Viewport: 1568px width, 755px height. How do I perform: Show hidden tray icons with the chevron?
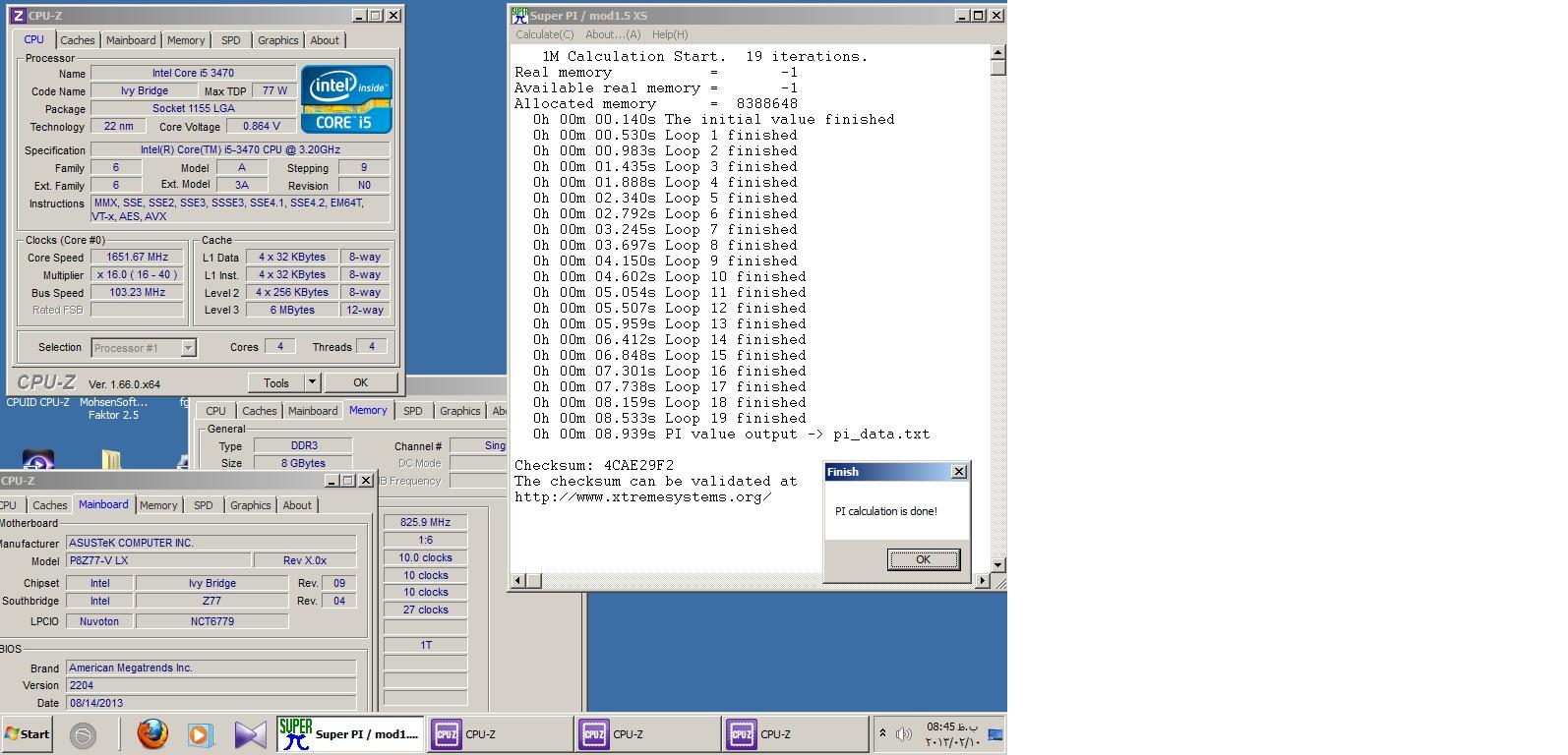(882, 733)
